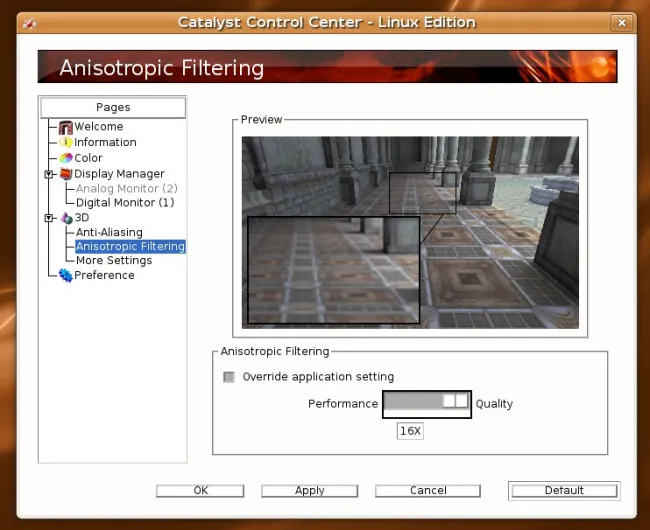Select Analog Monitor (2) entry

point(127,189)
